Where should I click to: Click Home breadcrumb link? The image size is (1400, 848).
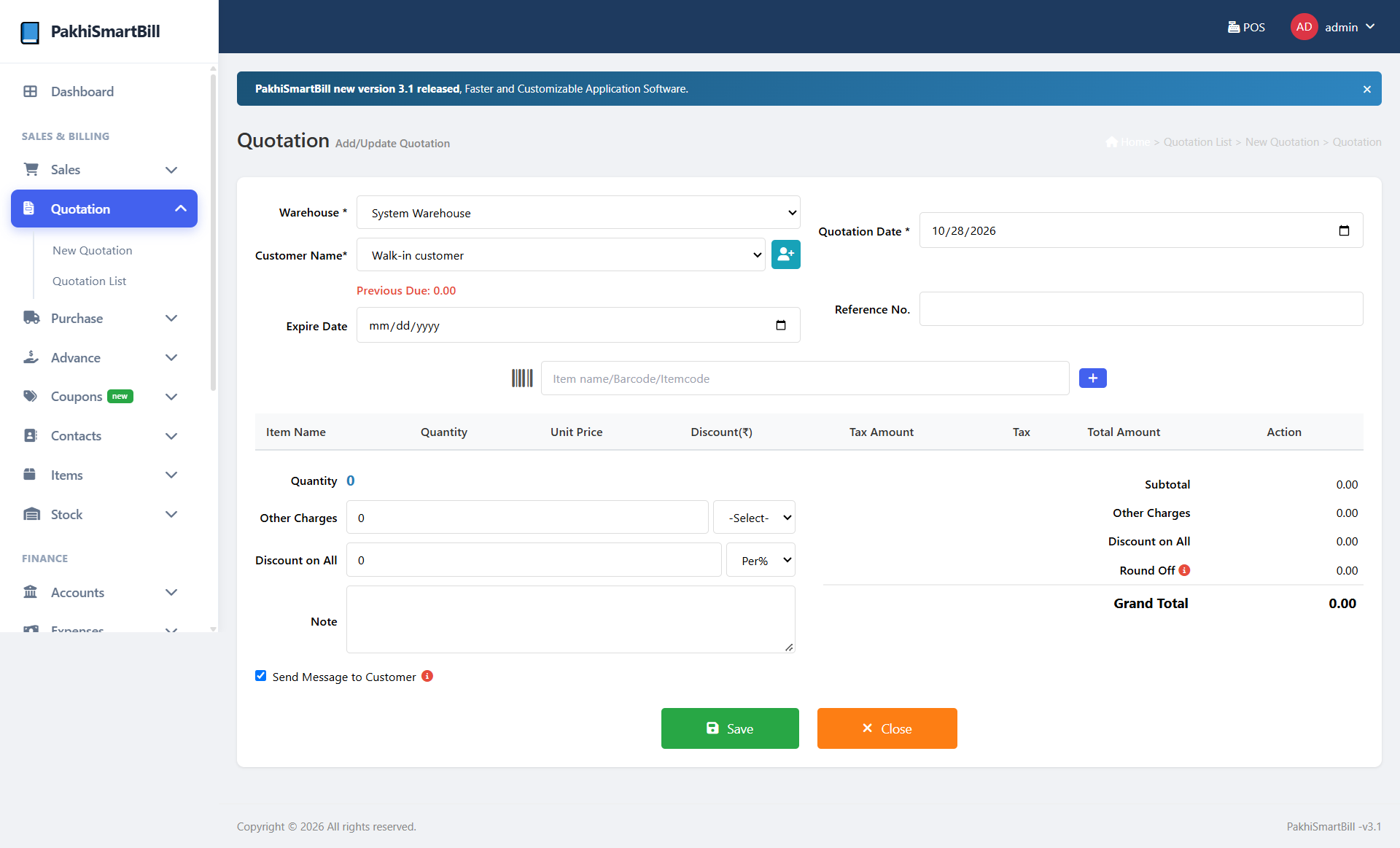(x=1128, y=142)
